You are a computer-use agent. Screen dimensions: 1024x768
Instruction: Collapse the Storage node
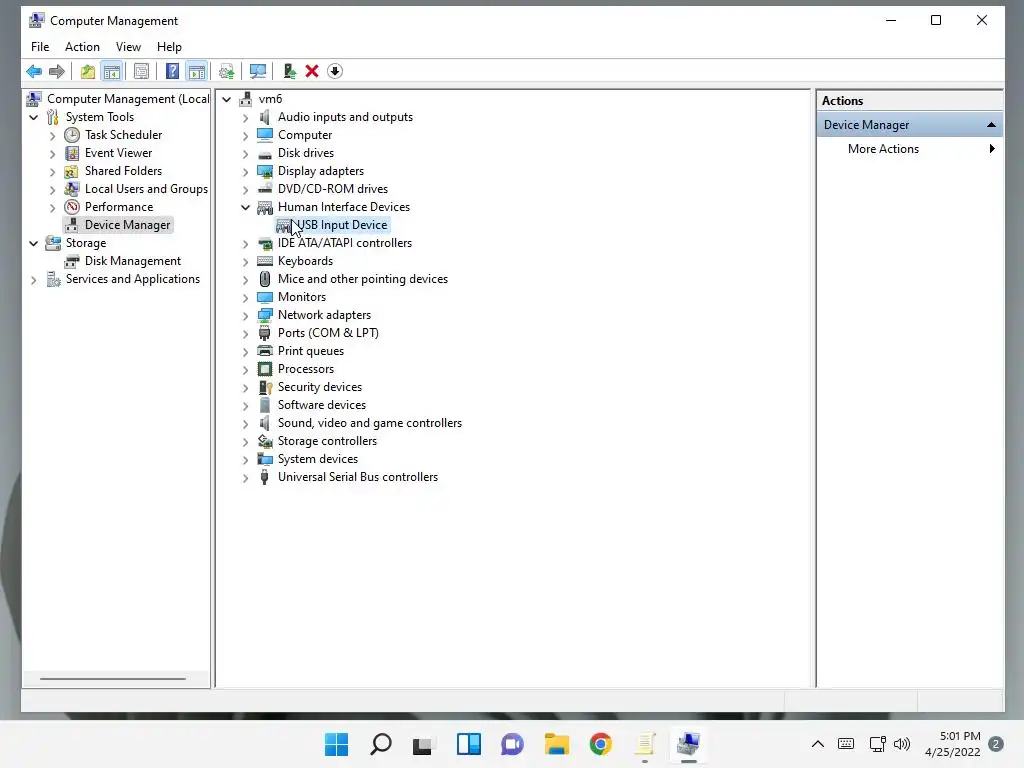[x=34, y=244]
